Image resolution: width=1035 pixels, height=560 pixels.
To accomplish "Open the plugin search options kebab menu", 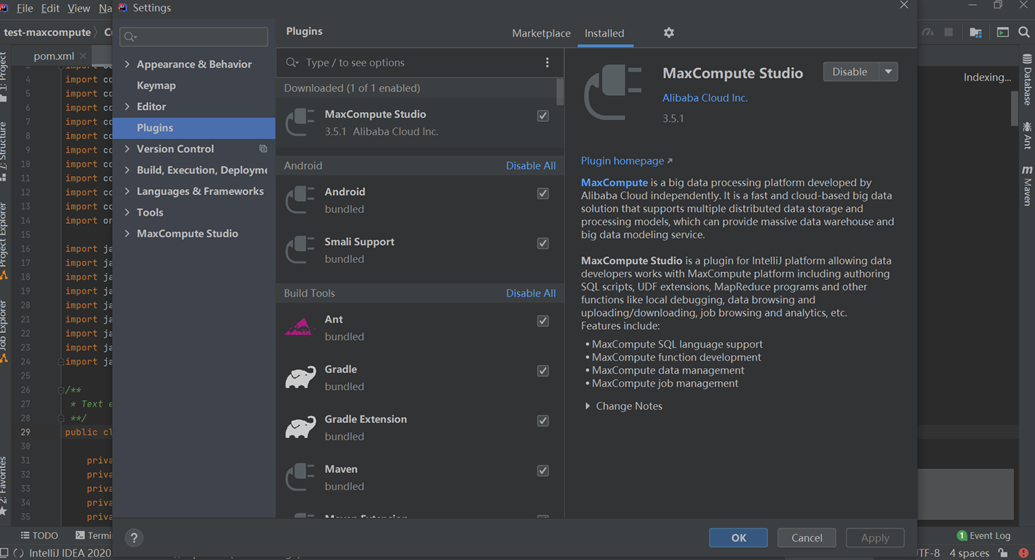I will coord(547,62).
